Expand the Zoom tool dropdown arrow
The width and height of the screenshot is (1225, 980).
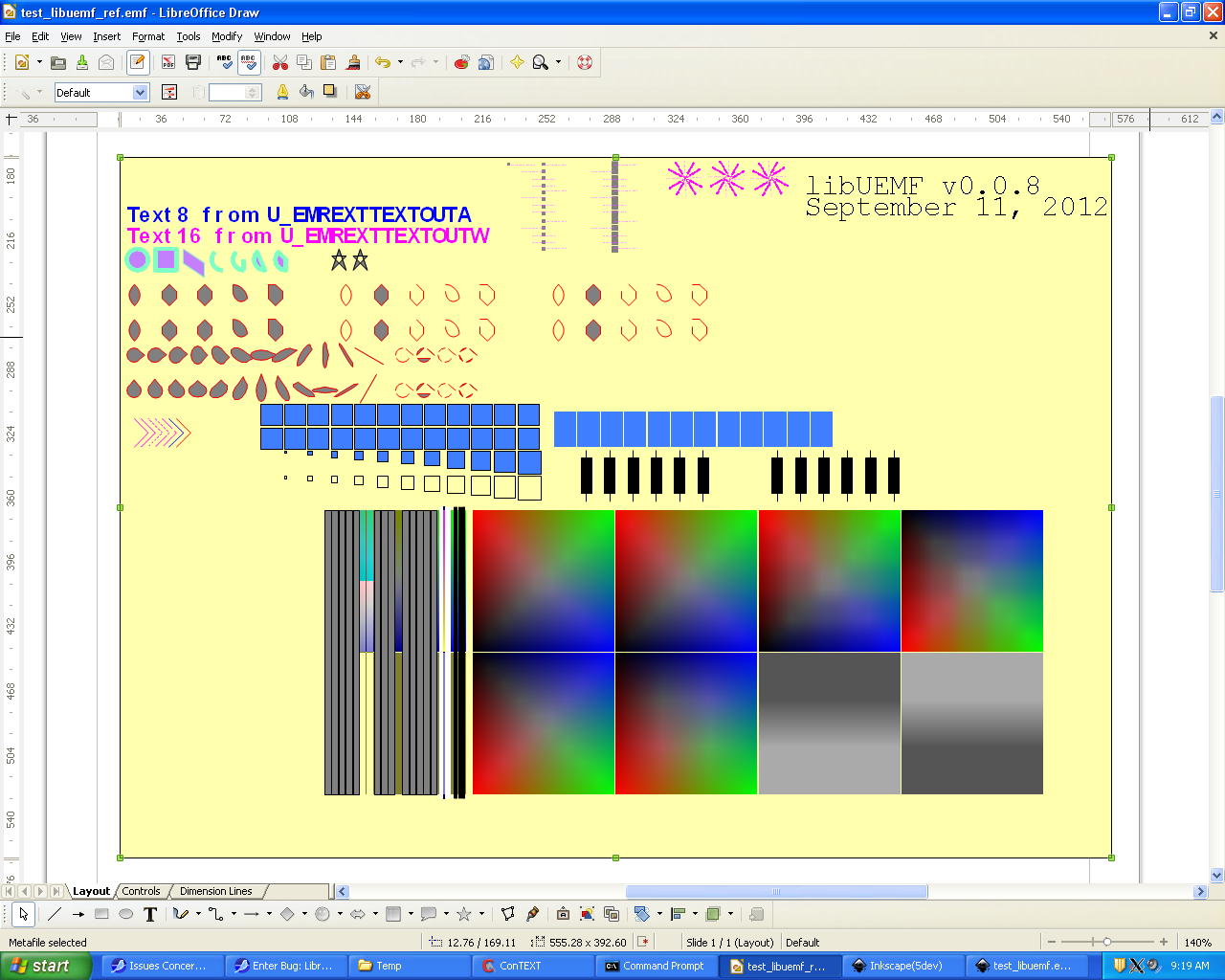[558, 62]
